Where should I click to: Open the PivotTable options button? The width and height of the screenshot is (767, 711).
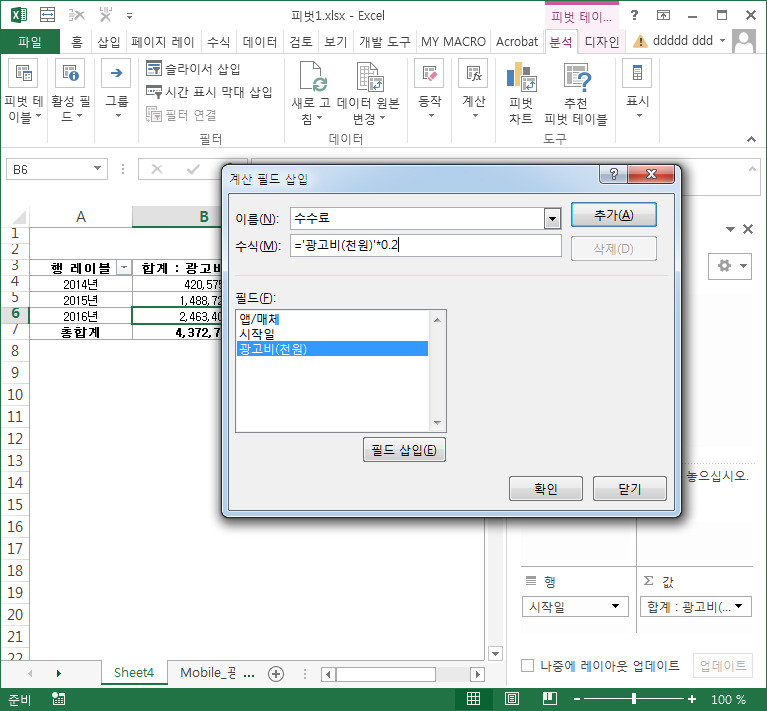pos(23,90)
